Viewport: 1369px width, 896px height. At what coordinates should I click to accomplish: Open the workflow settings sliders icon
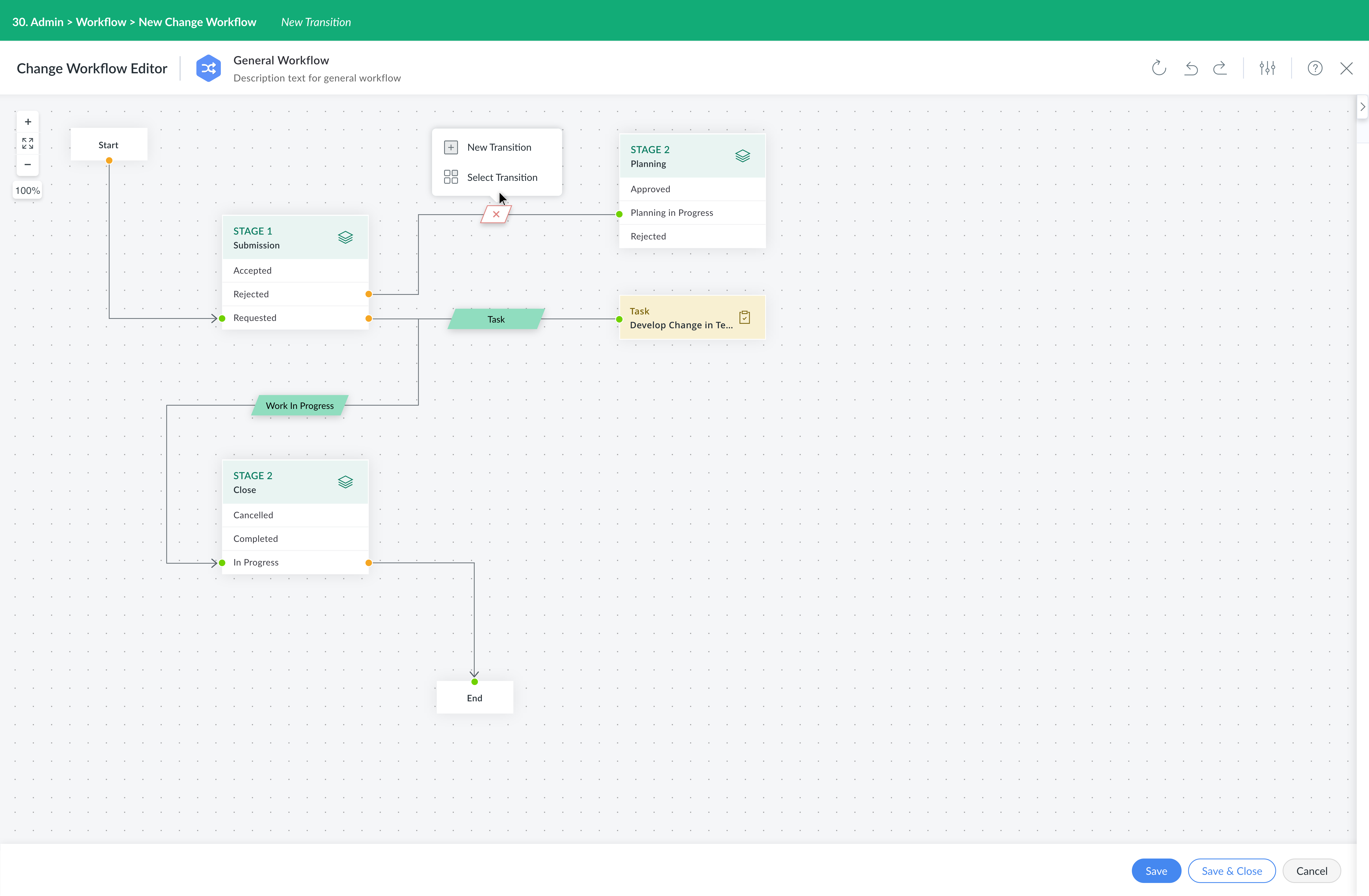pyautogui.click(x=1267, y=68)
